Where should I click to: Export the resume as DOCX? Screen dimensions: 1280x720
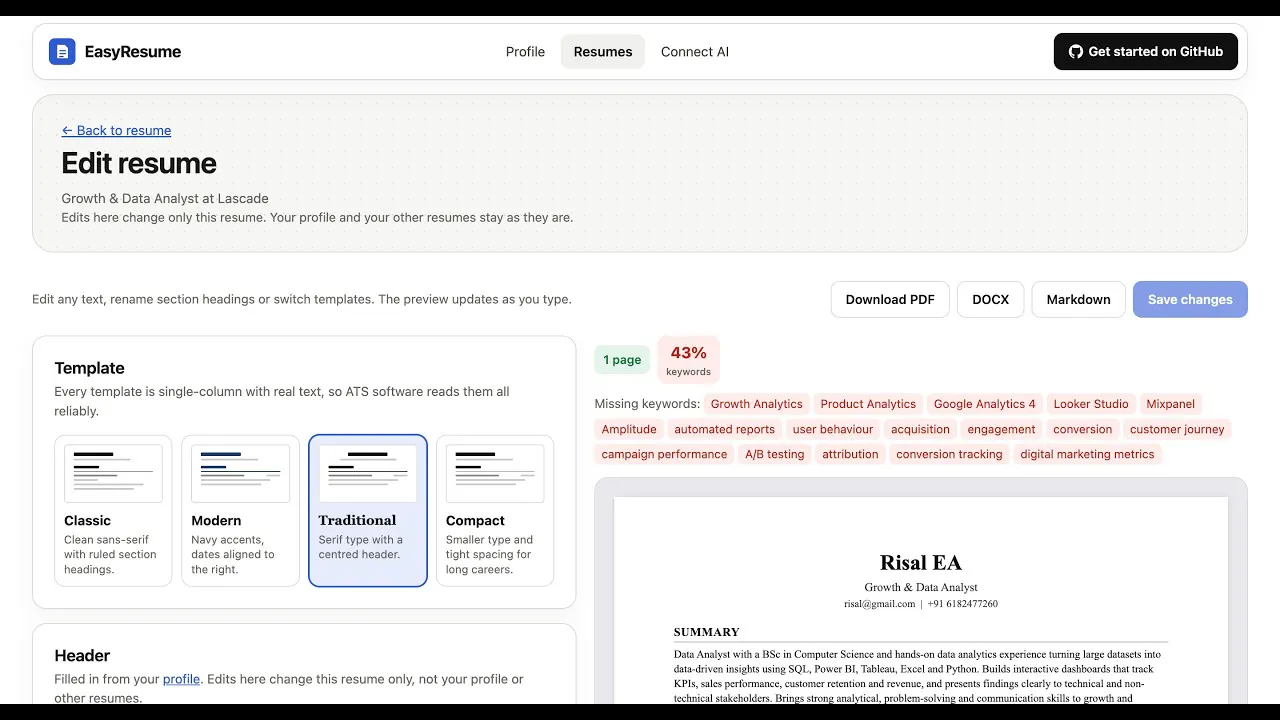coord(991,299)
